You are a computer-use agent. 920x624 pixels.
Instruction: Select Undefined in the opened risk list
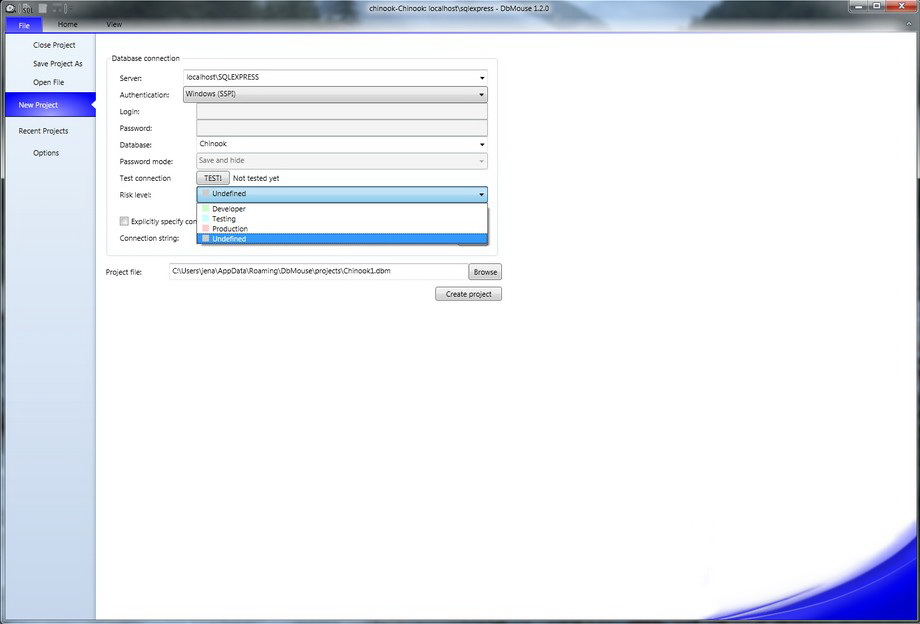(x=341, y=239)
